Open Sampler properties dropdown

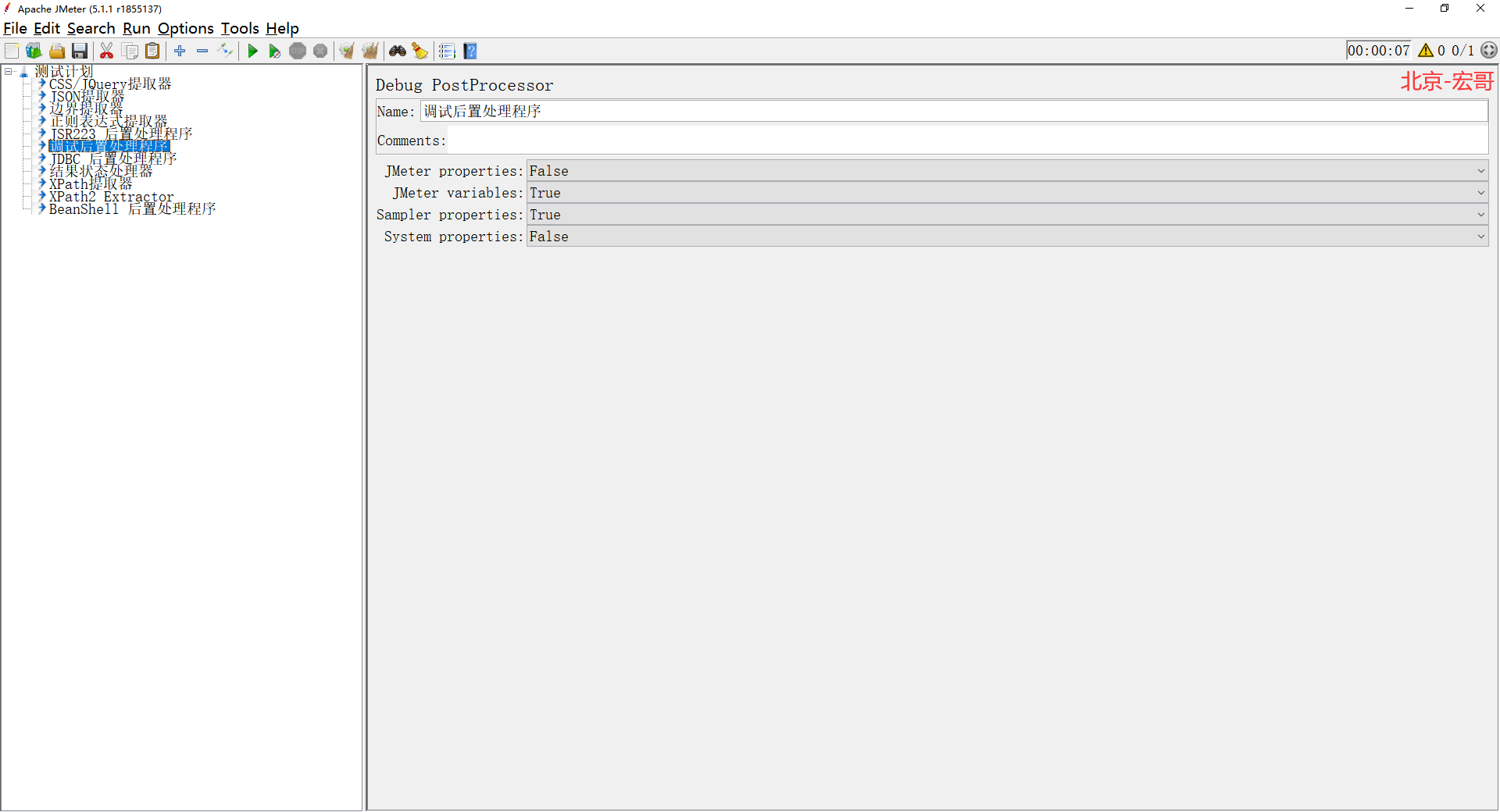tap(1007, 215)
